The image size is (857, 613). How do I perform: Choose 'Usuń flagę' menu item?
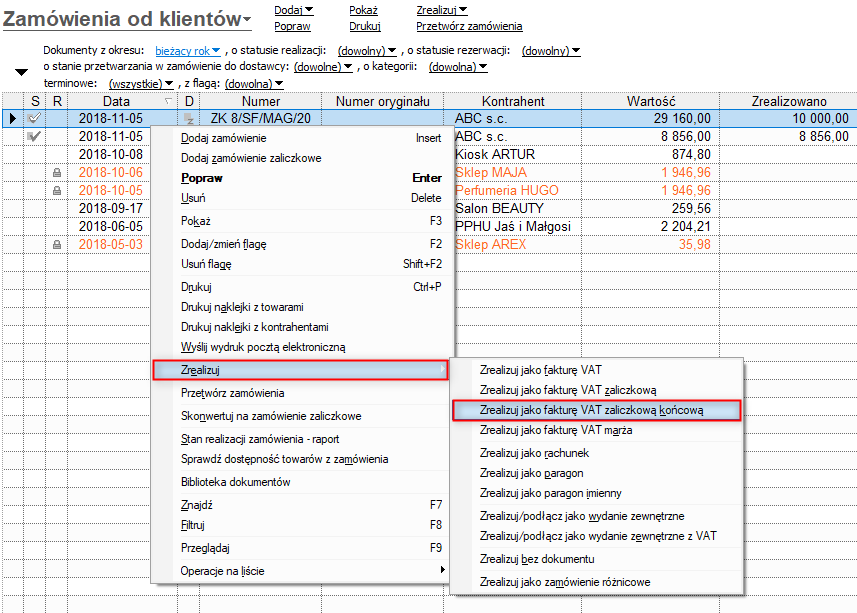point(301,264)
